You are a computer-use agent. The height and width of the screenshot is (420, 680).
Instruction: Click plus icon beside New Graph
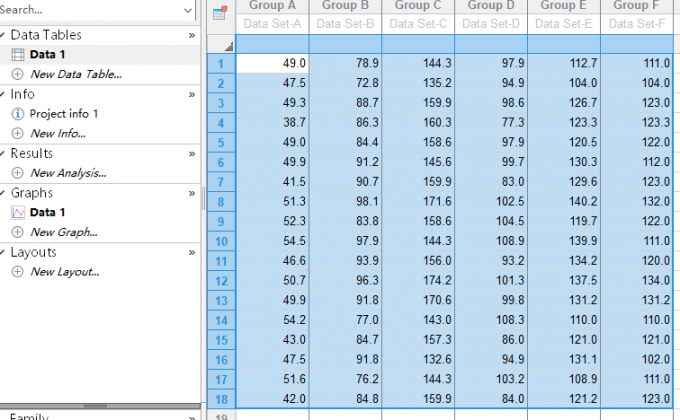point(17,232)
